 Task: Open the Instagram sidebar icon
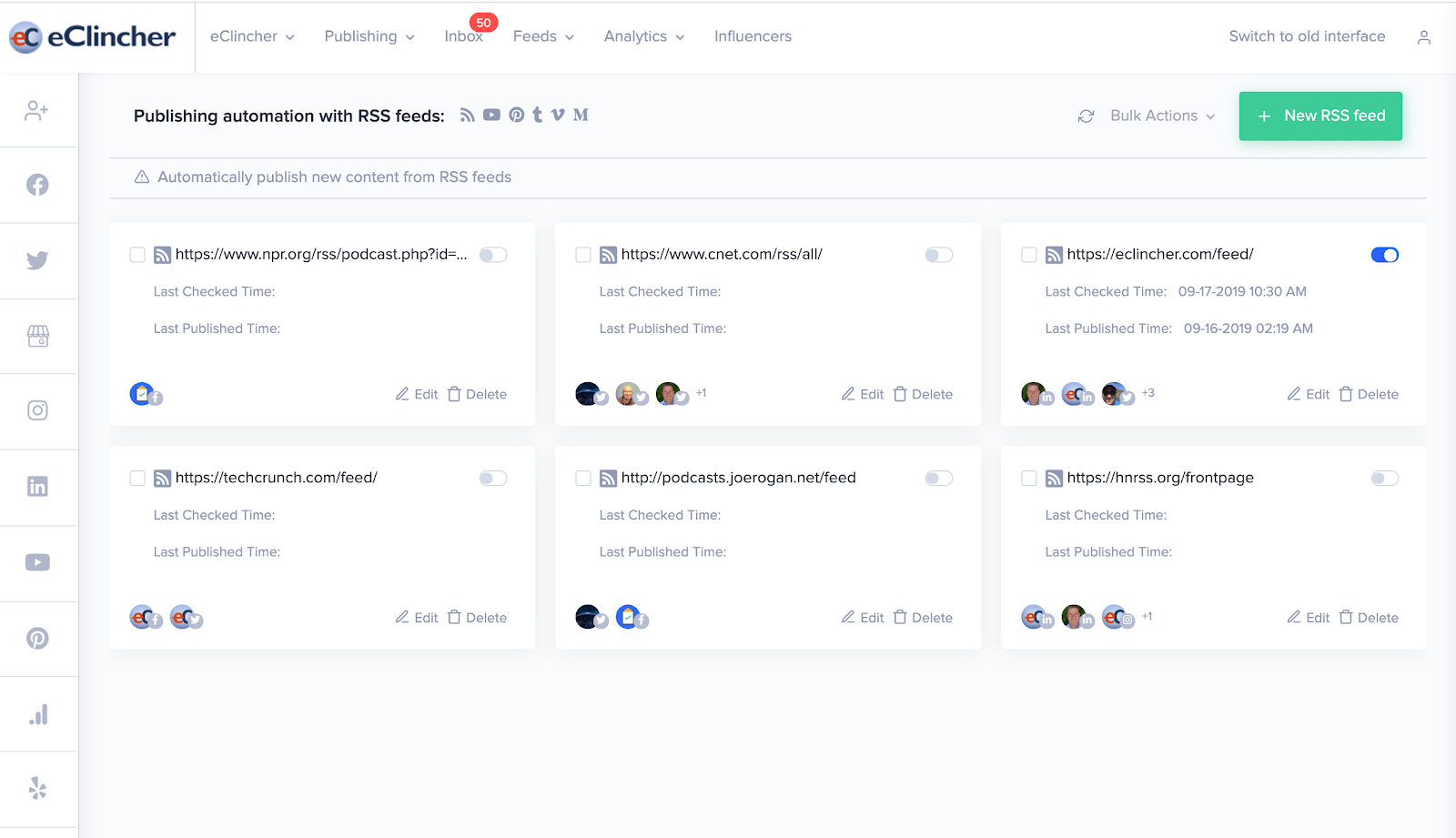(x=37, y=410)
